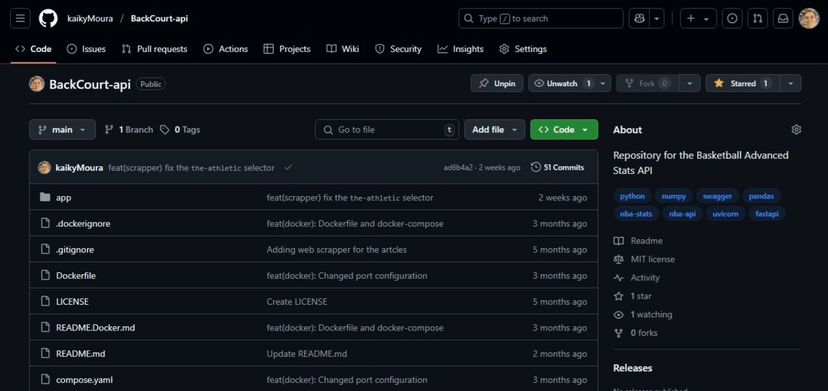Image resolution: width=828 pixels, height=391 pixels.
Task: Open the Add file dropdown
Action: (494, 129)
